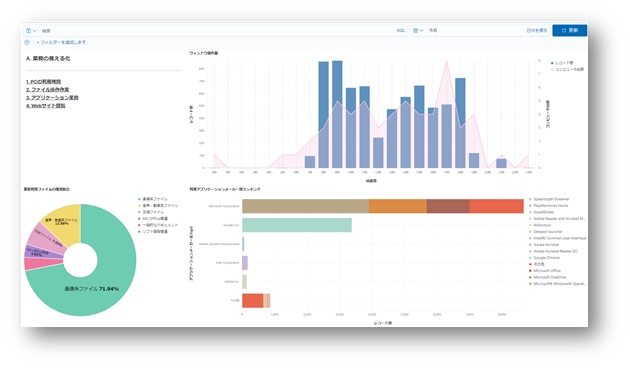Toggle Microsoft Office legend entry
This screenshot has height=369, width=630.
545,271
